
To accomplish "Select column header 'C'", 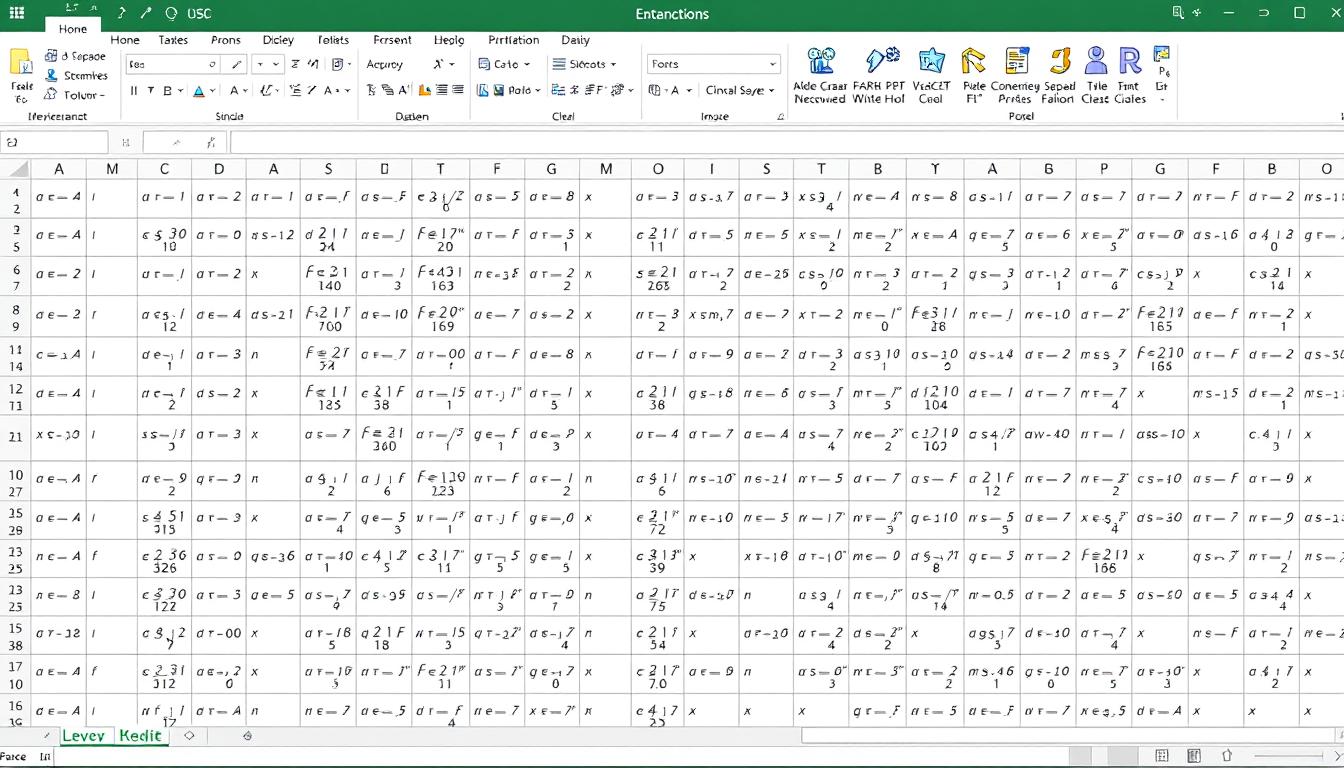I will coord(164,169).
